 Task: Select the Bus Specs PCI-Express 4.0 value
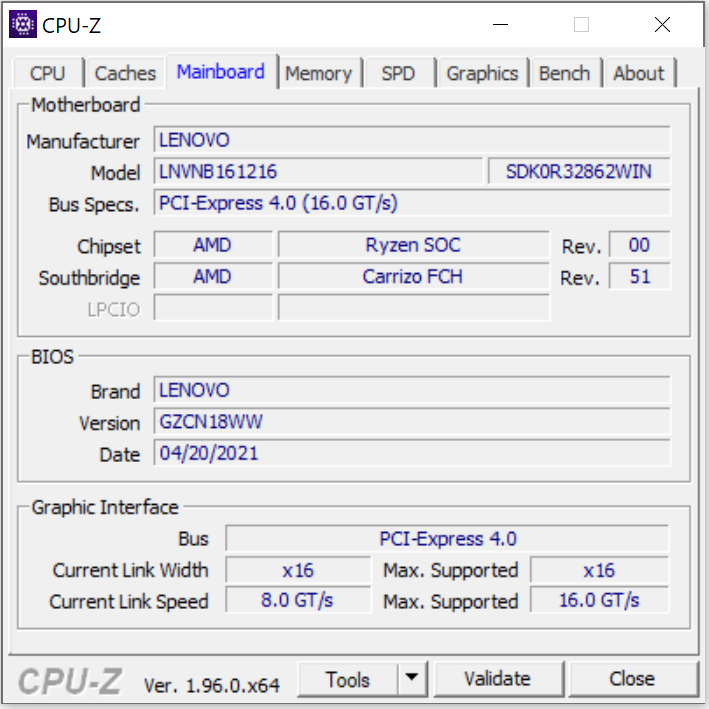(412, 203)
